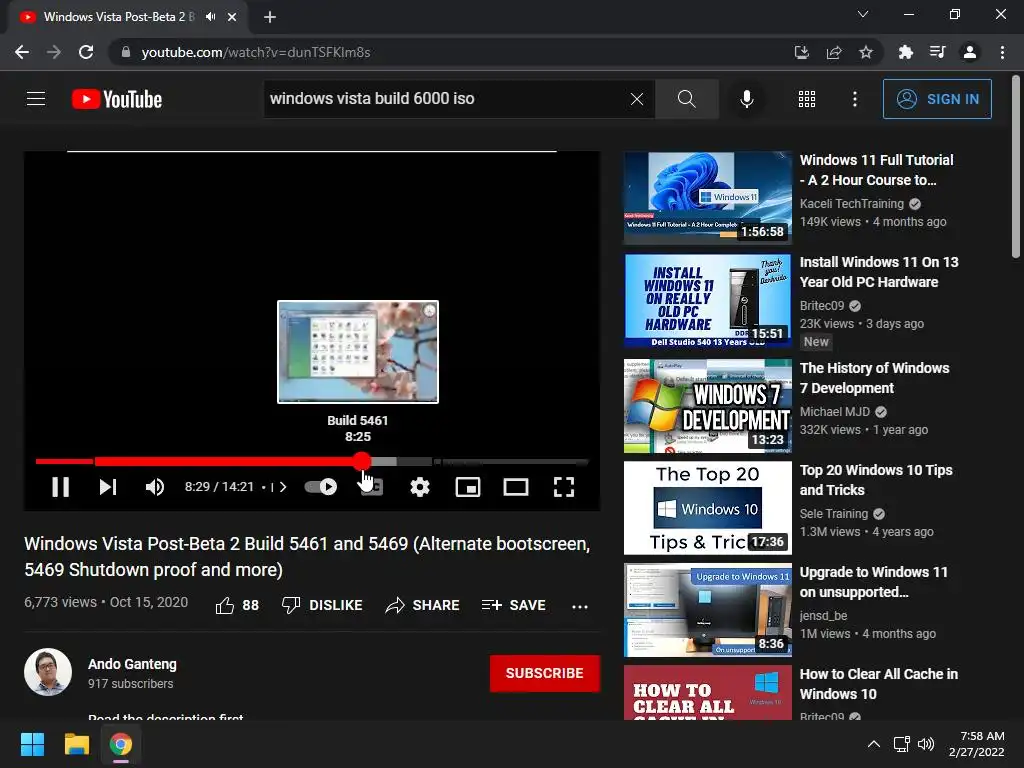
Task: Open Chrome extensions puzzle icon
Action: click(905, 52)
